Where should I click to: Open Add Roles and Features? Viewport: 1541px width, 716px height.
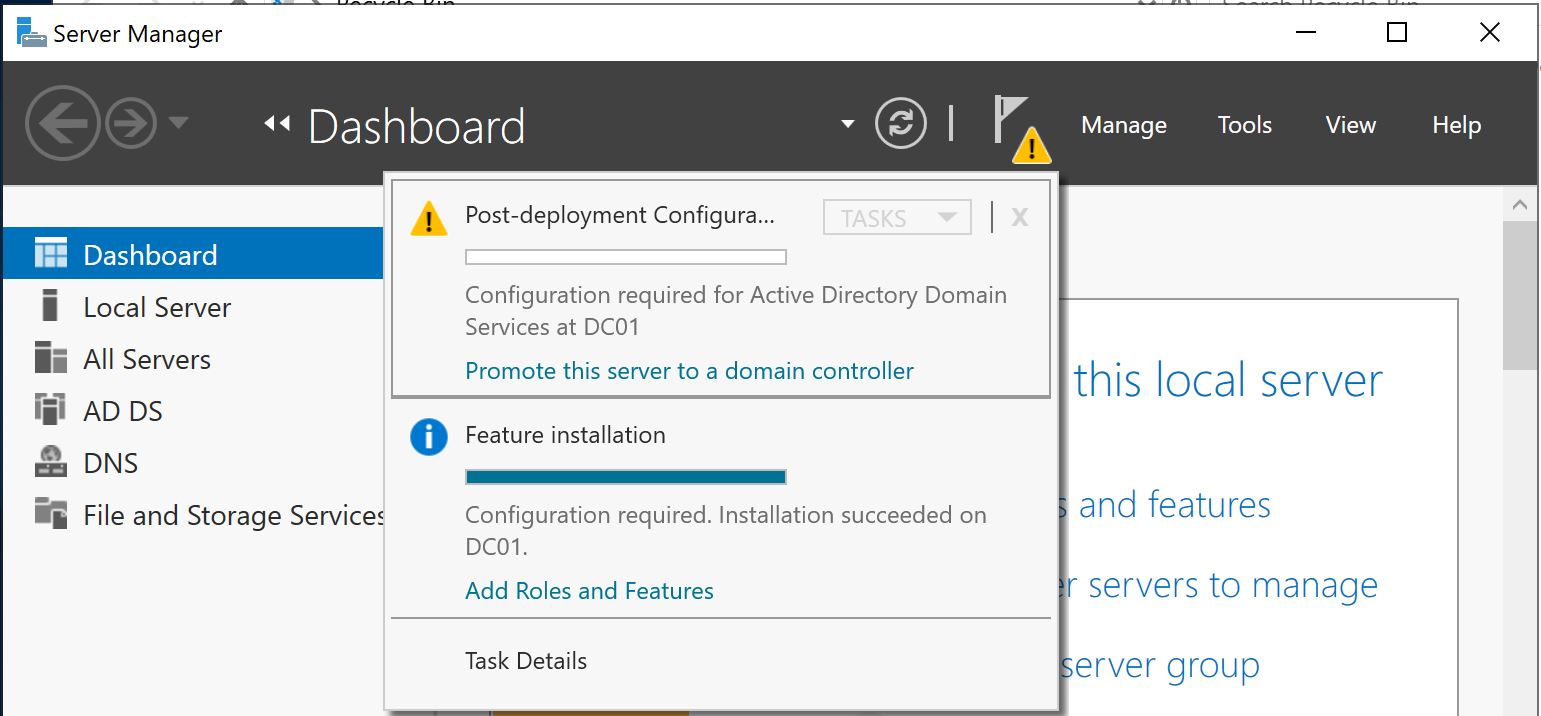tap(588, 591)
